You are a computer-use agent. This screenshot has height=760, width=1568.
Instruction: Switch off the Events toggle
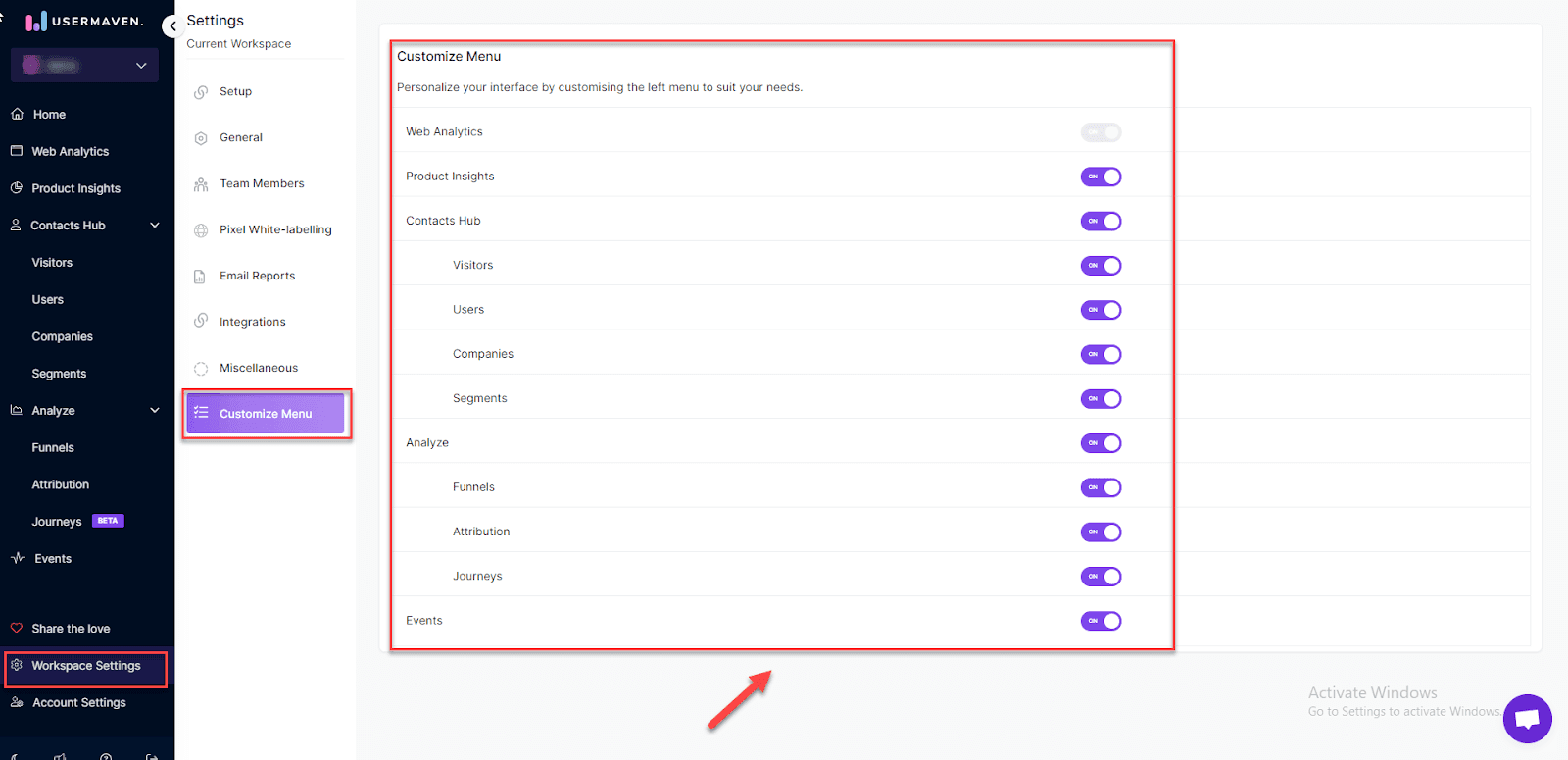(x=1101, y=621)
